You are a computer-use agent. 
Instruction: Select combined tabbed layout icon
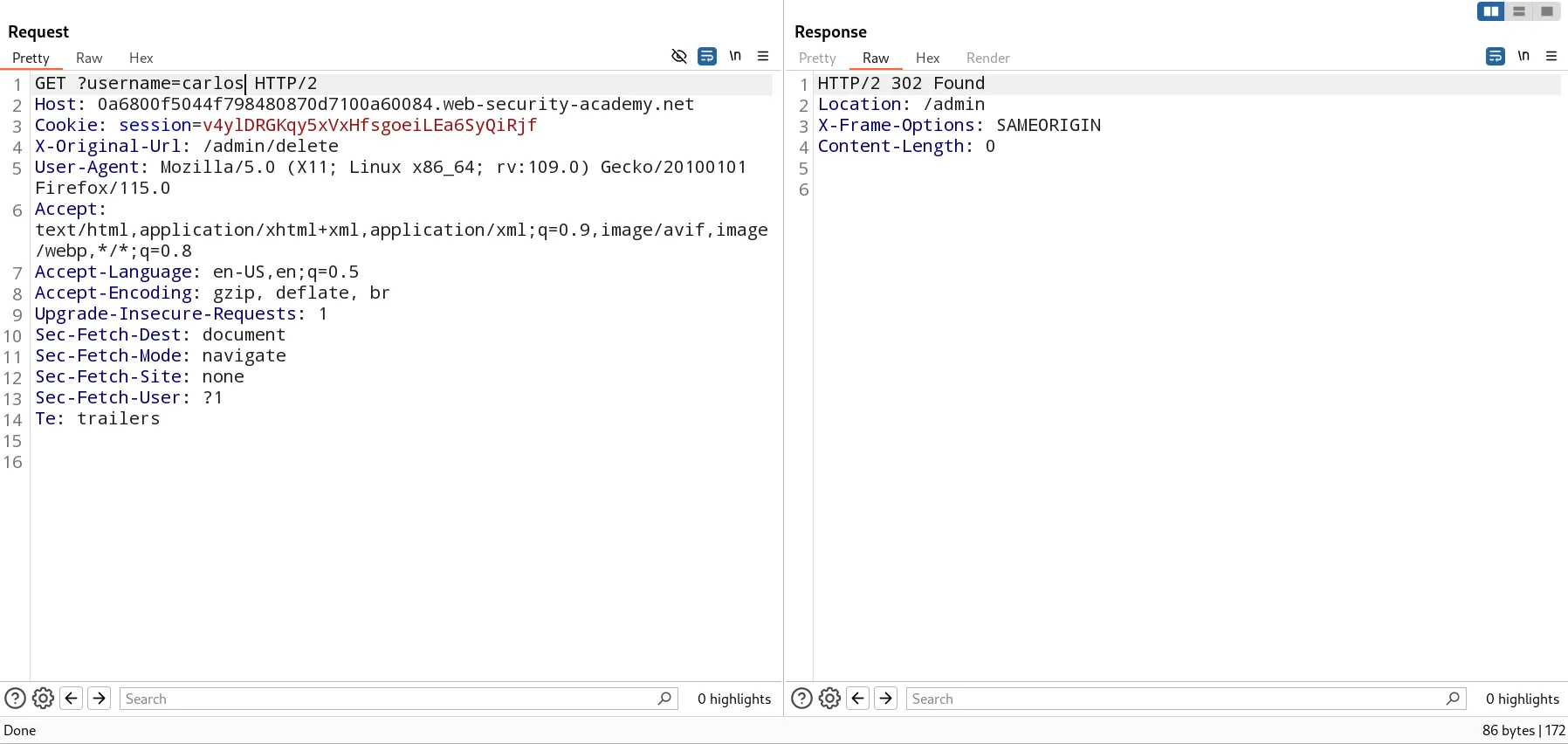click(x=1547, y=11)
